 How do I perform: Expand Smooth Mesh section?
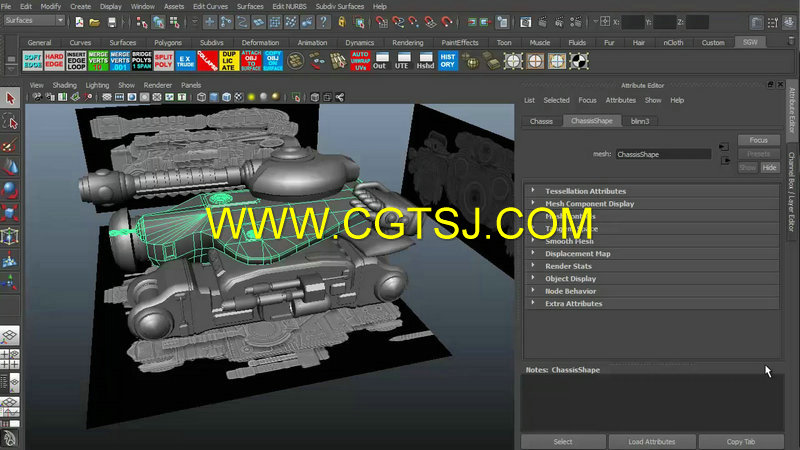(652, 241)
